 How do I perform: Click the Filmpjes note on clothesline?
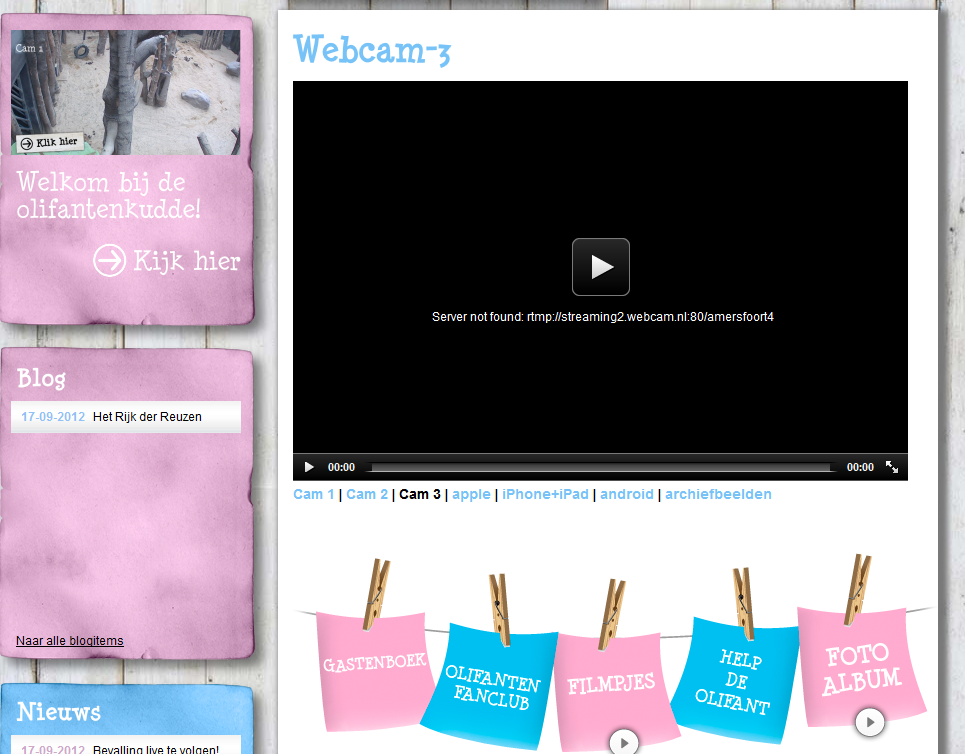[610, 685]
